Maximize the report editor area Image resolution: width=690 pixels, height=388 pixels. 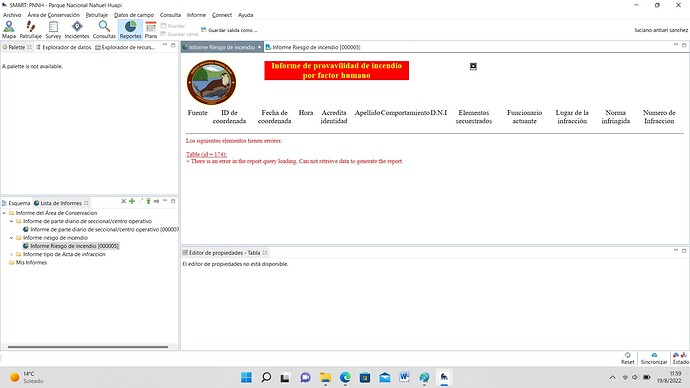point(684,45)
